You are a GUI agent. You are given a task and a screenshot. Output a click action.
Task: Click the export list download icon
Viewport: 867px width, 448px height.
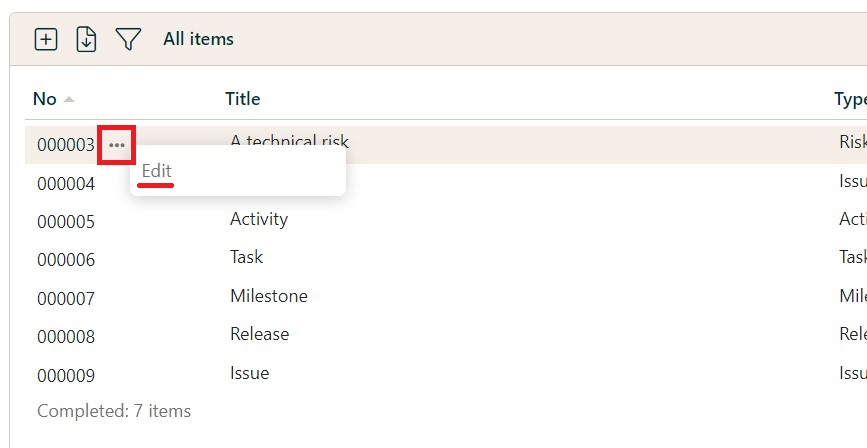click(86, 39)
